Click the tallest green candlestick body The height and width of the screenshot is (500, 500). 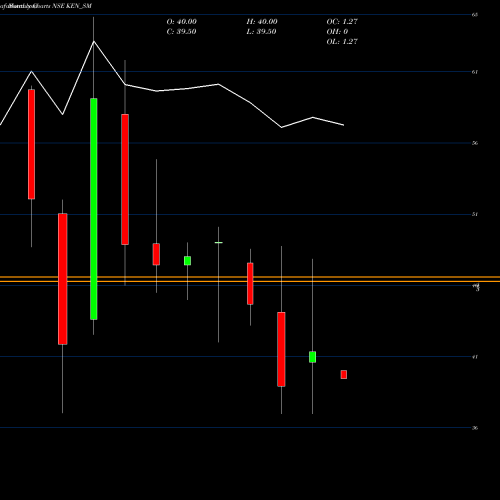[x=94, y=209]
